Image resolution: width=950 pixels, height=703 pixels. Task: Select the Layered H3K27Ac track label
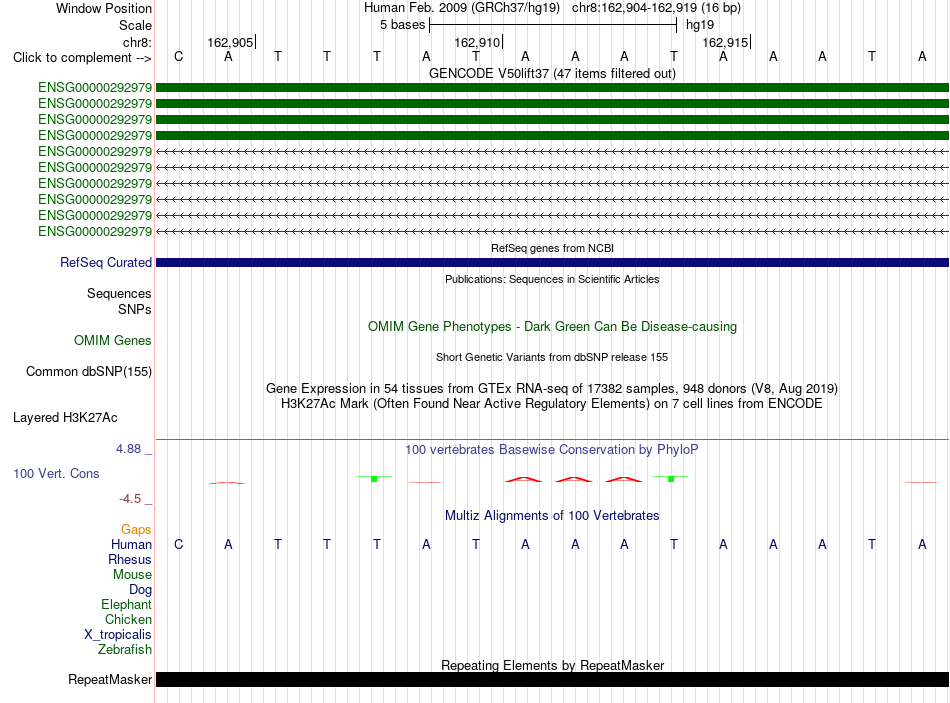[x=65, y=418]
